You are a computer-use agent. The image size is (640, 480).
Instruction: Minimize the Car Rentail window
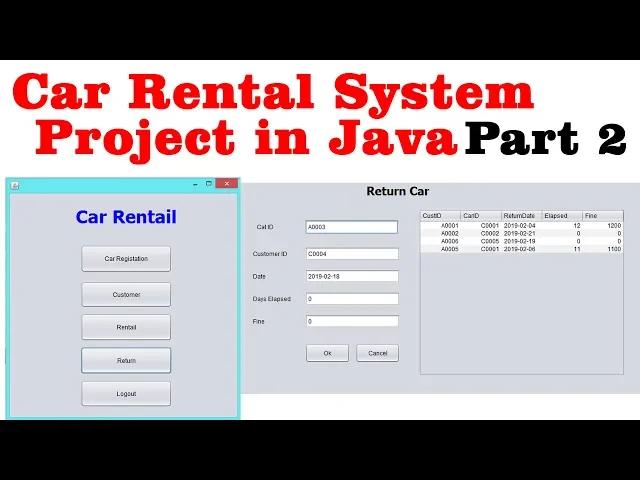(x=195, y=184)
